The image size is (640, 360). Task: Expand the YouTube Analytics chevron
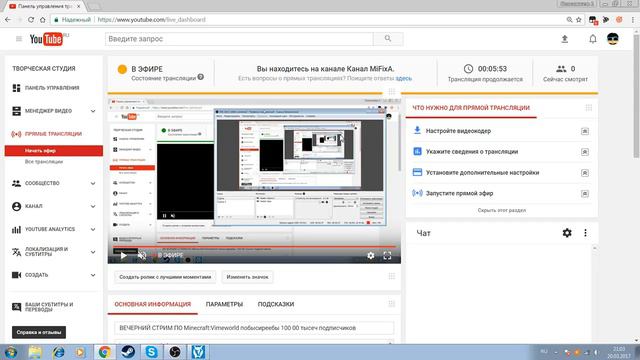click(x=93, y=229)
